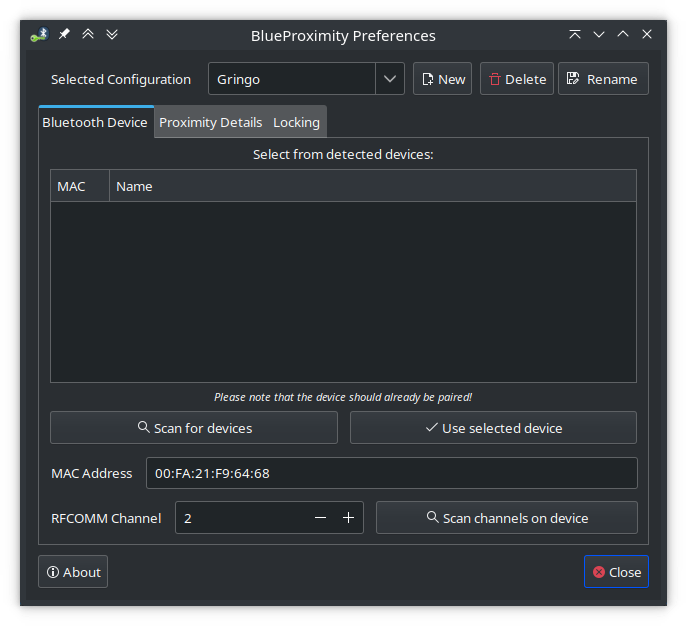
Task: Click Use selected device button
Action: click(493, 428)
